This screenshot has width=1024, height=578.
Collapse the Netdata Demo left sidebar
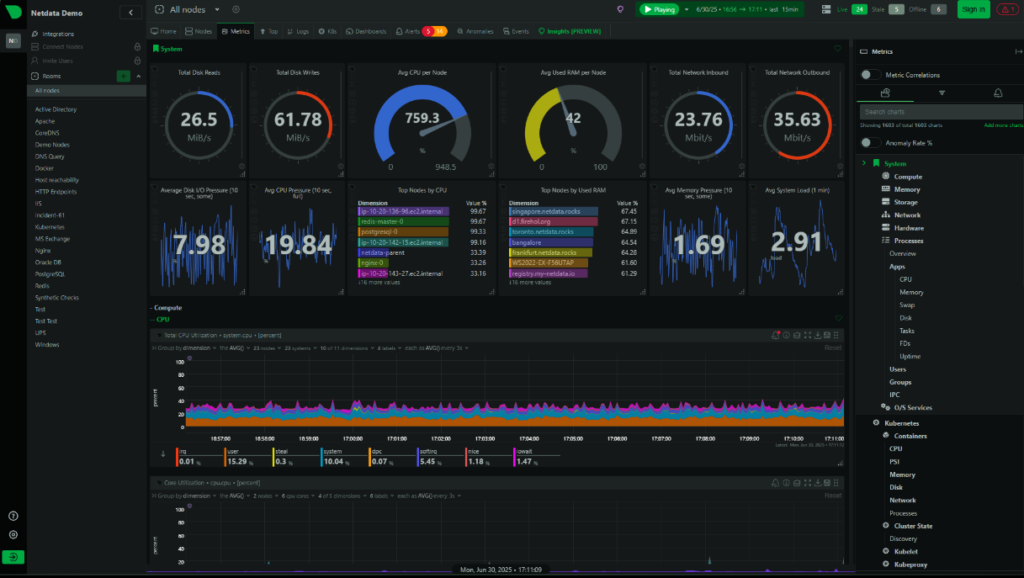coord(131,12)
